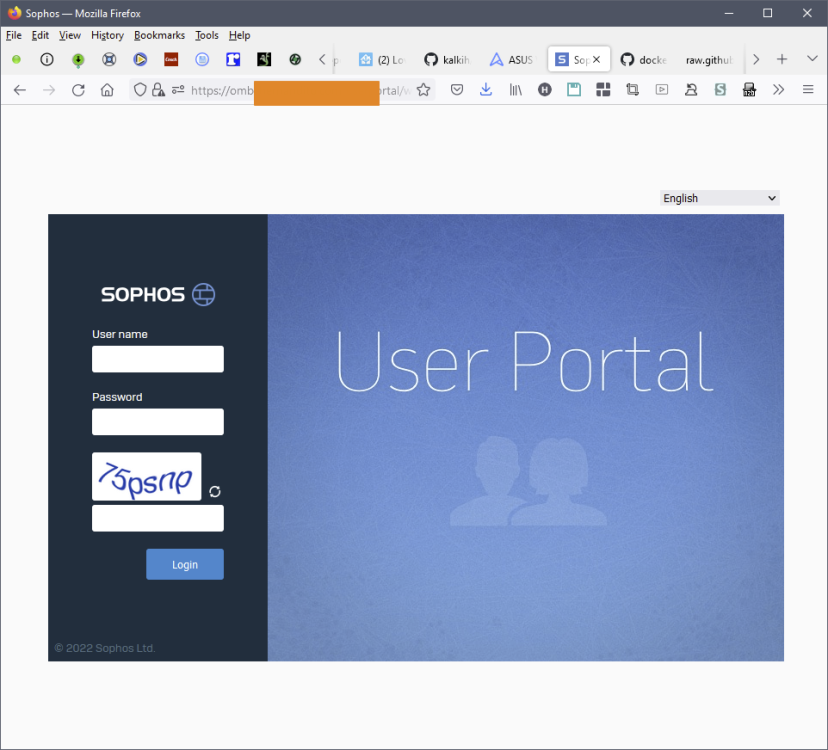Open the Downloads panel
This screenshot has height=750, width=828.
point(486,90)
